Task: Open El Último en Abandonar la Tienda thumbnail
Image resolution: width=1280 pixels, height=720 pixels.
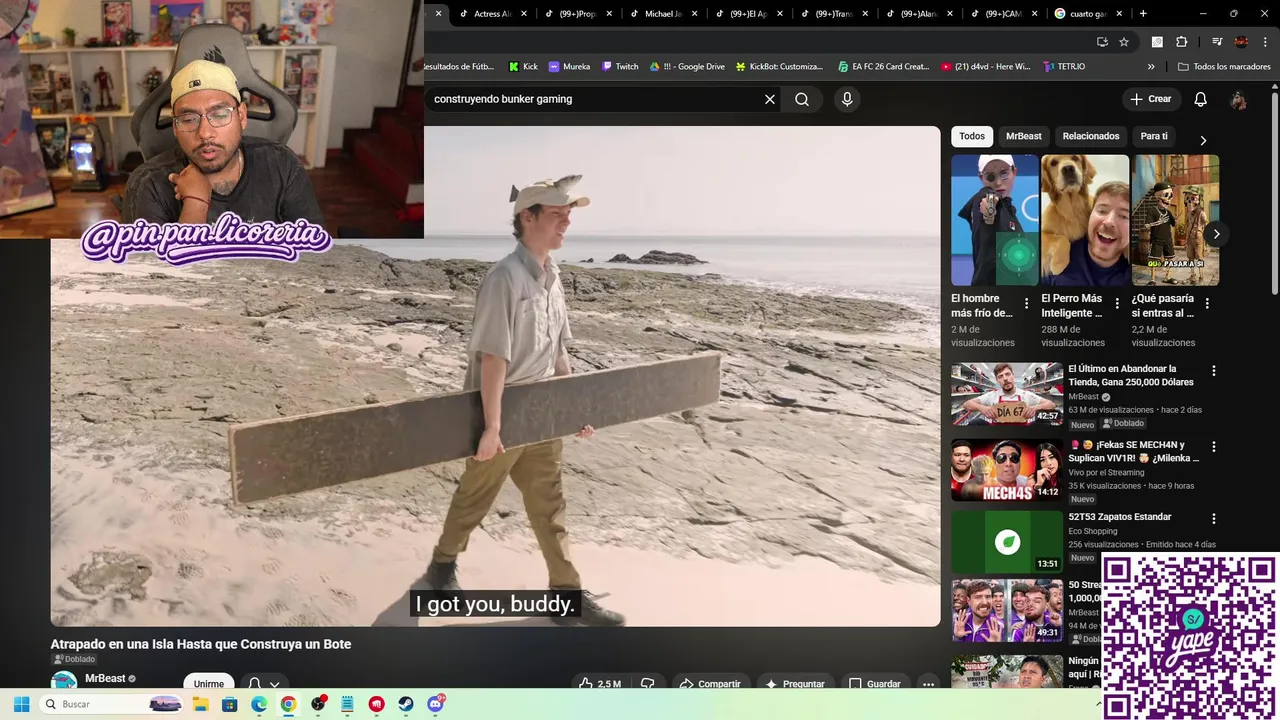Action: click(x=1007, y=394)
